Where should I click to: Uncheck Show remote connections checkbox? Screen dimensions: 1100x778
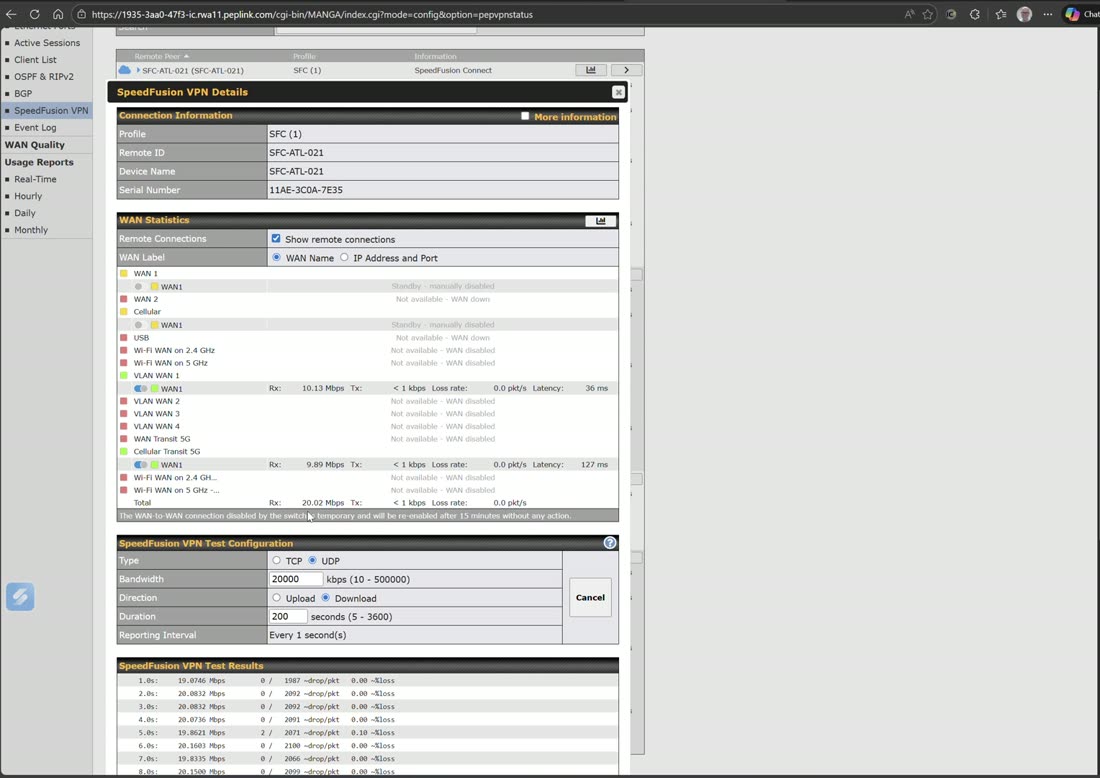click(276, 239)
